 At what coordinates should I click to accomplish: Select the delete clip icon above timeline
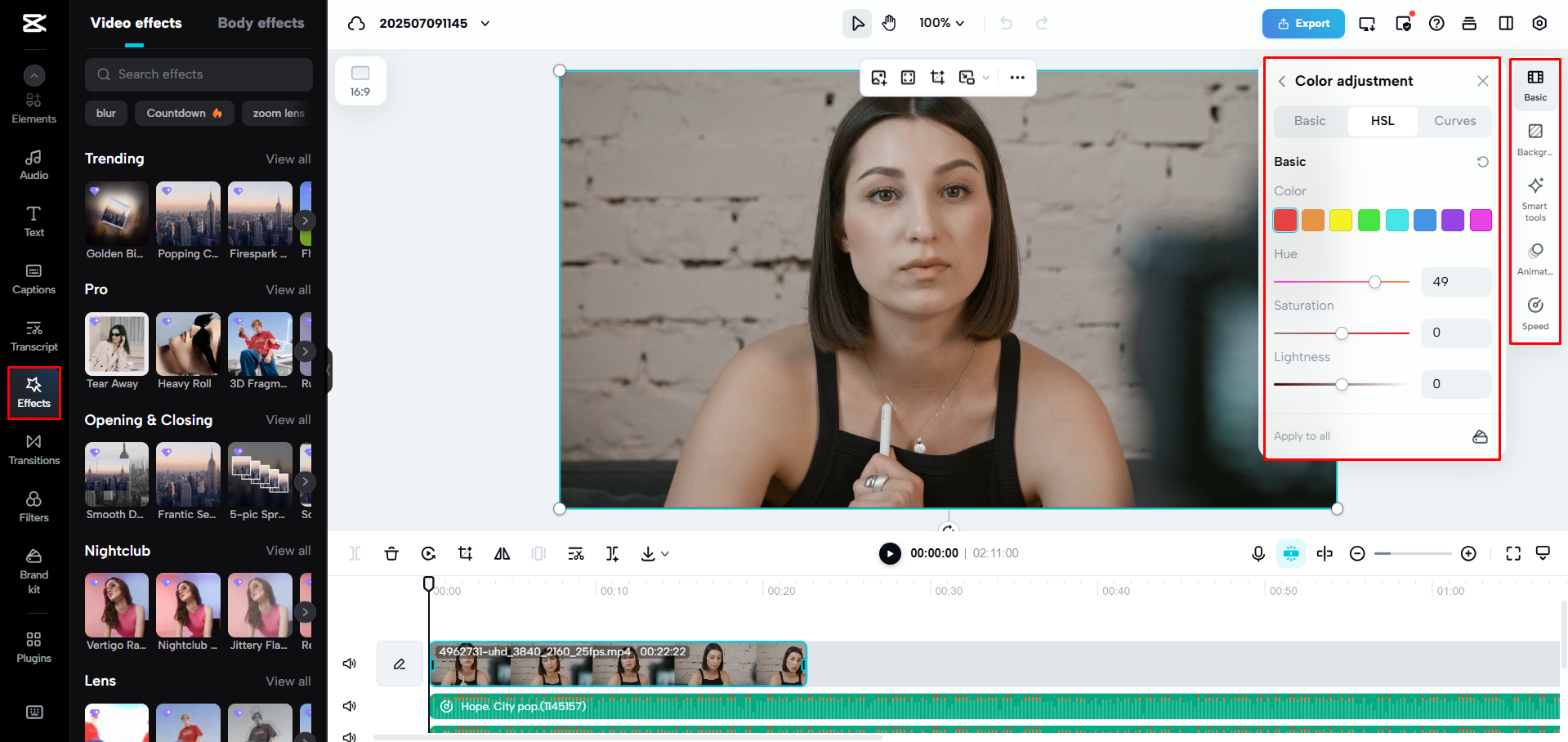pos(391,553)
